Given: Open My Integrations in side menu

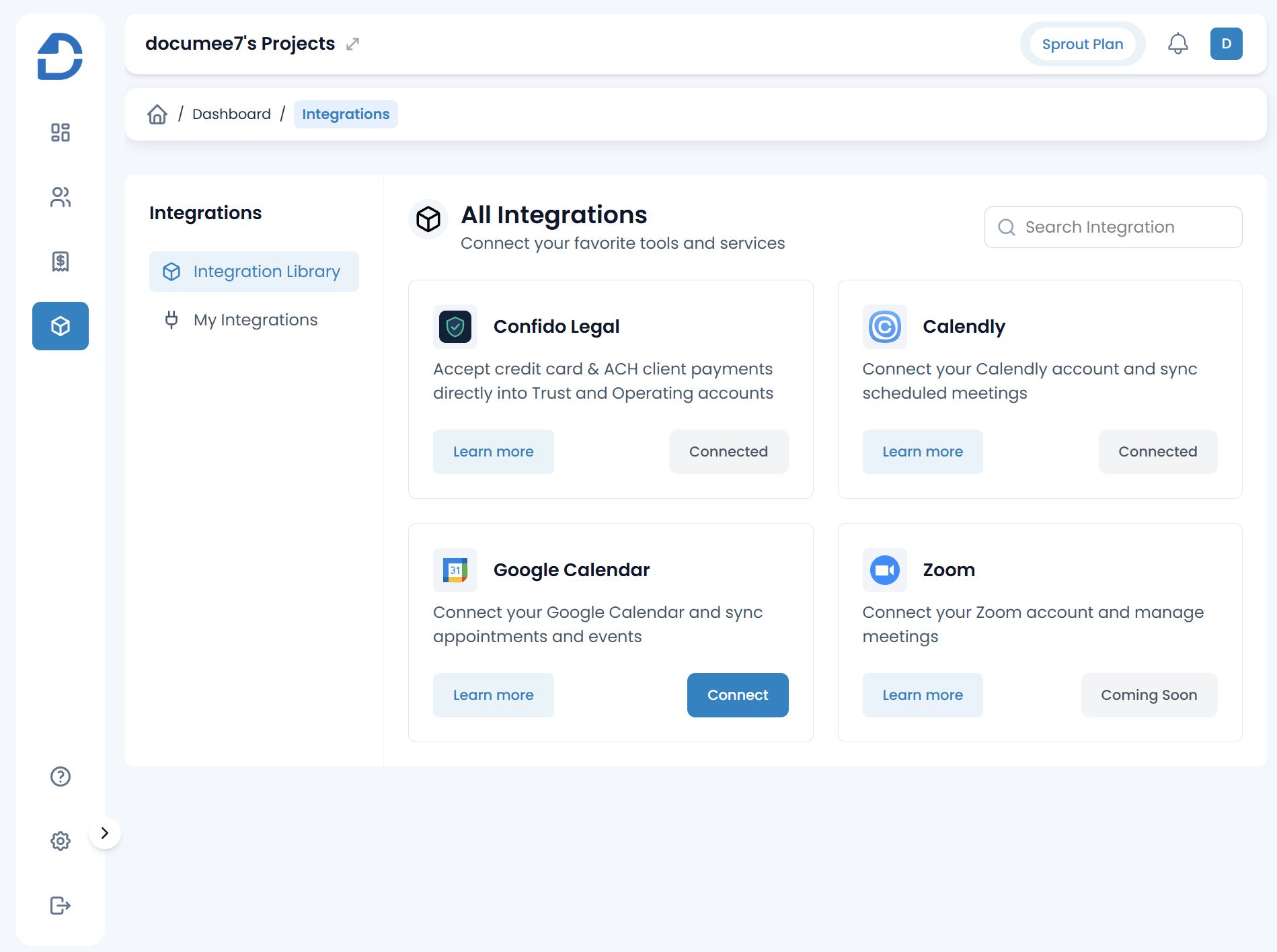Looking at the screenshot, I should 254,320.
